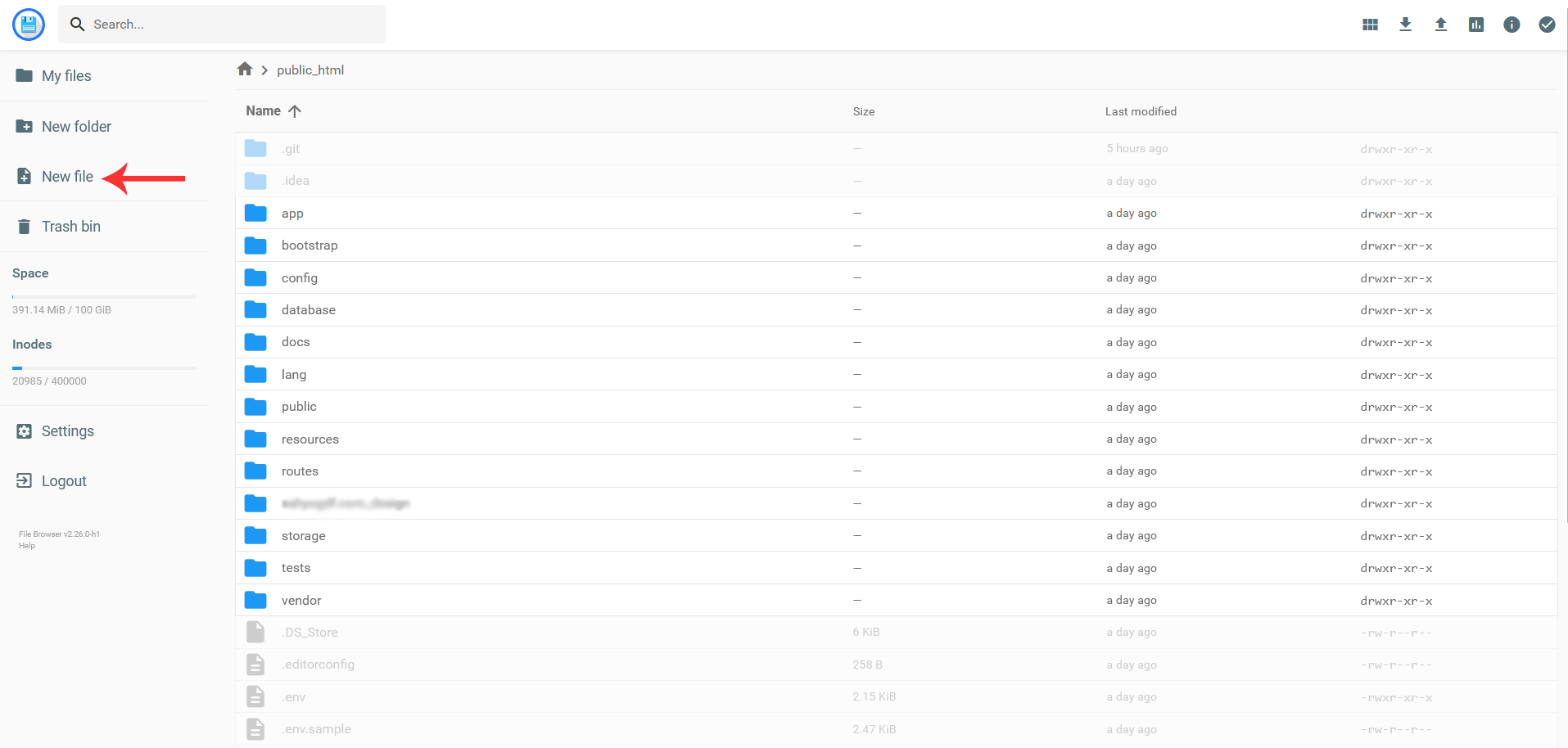Click the File Browser logo icon
Screen dimensions: 1568x748
tap(29, 25)
